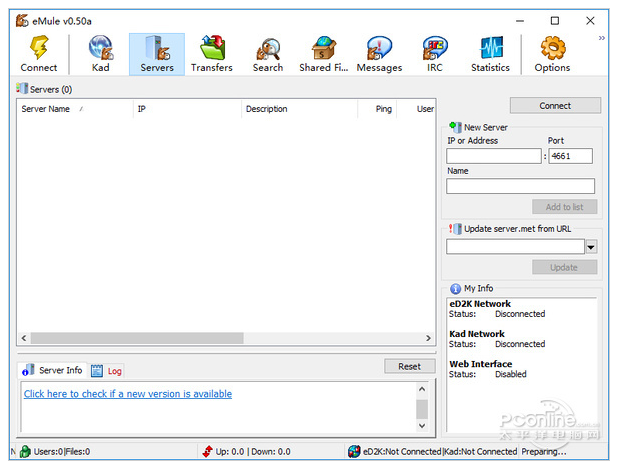Focus the server.met URL combo box
The image size is (621, 464).
[516, 247]
